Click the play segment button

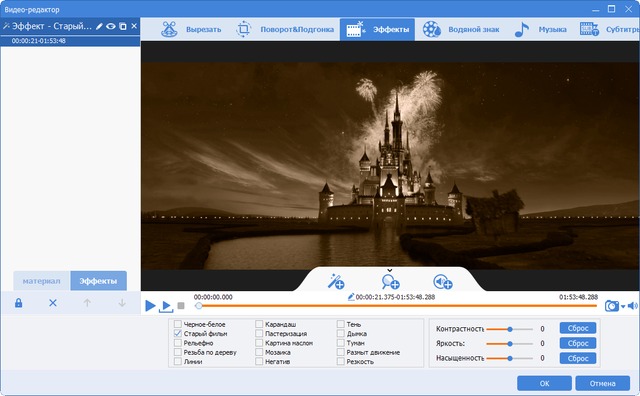click(166, 306)
